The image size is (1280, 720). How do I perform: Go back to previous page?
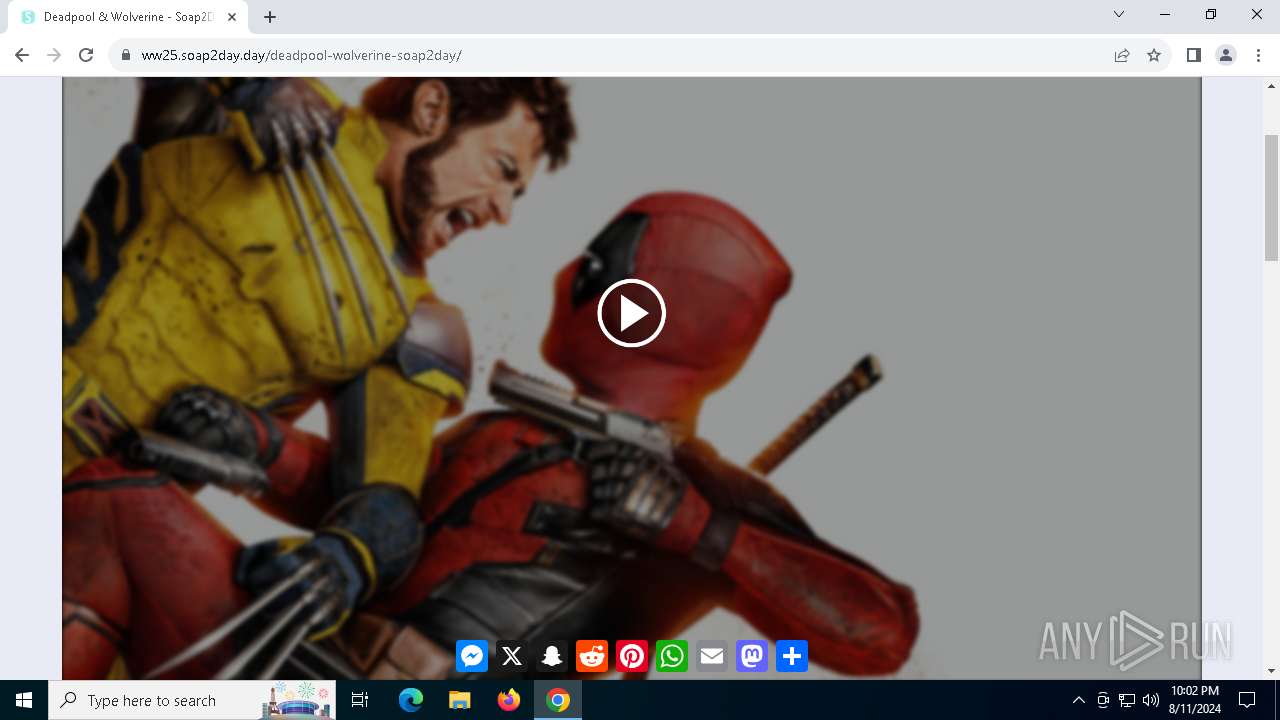22,55
